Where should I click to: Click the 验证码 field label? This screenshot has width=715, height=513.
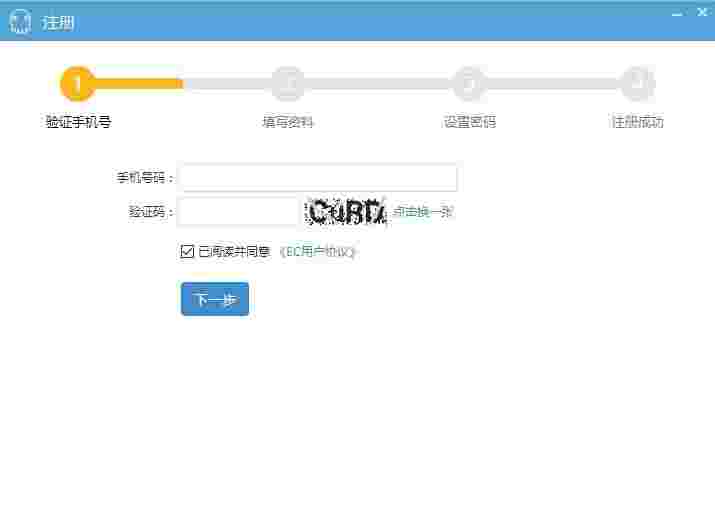point(150,212)
